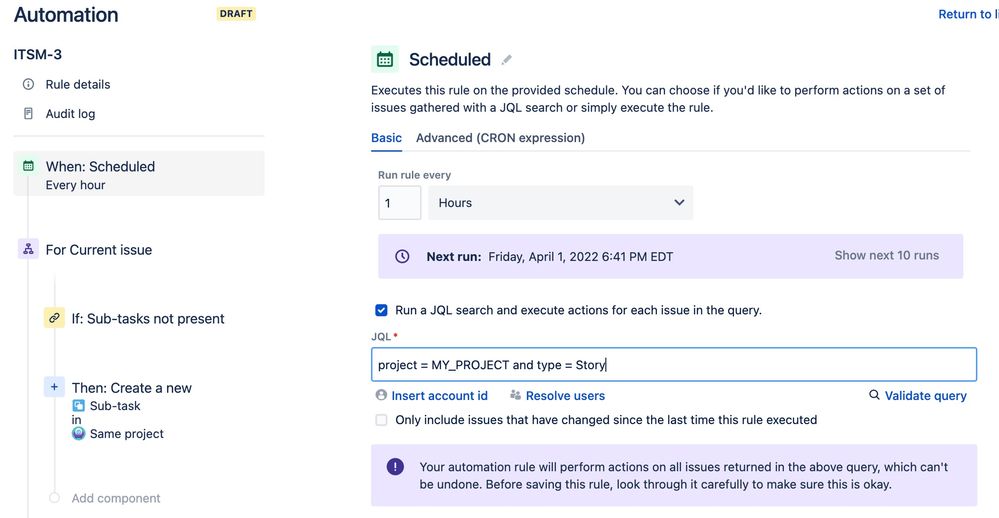Image resolution: width=999 pixels, height=518 pixels.
Task: Click the plus icon for Create action
Action: coord(54,387)
